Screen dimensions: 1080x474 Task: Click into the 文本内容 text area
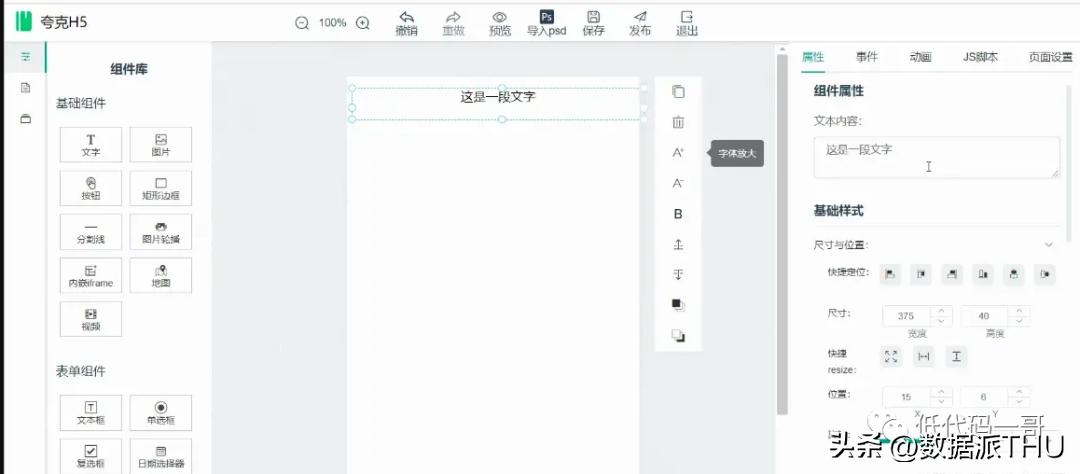coord(937,157)
